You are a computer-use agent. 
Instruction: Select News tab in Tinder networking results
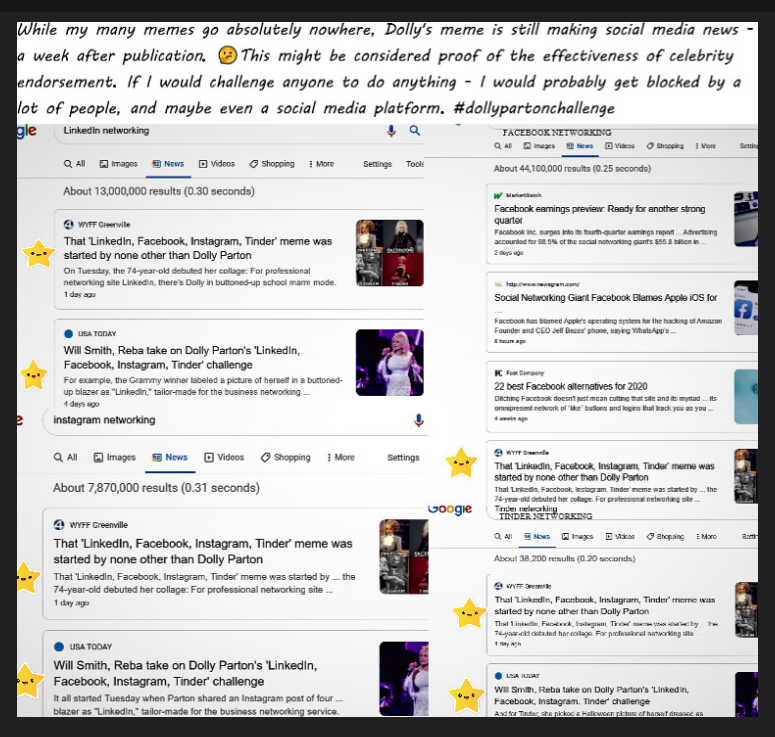coord(537,536)
